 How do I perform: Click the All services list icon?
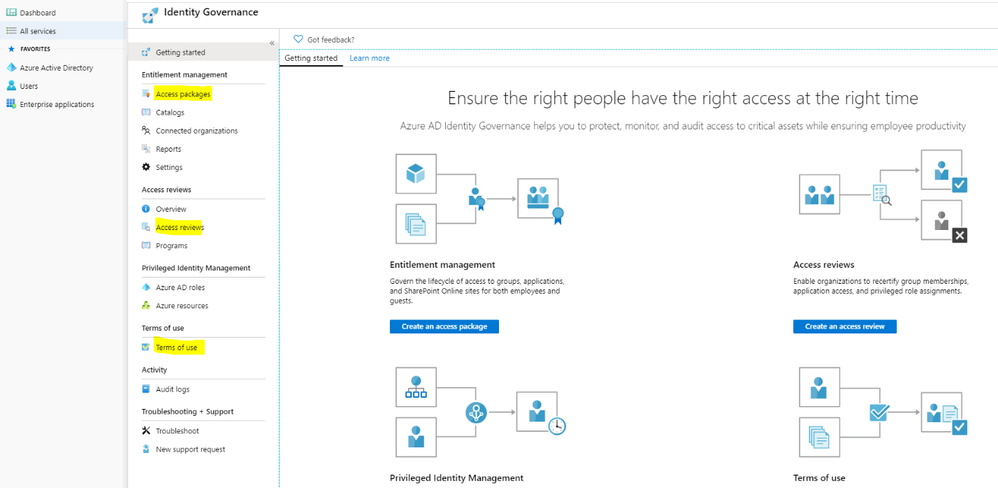tap(11, 31)
